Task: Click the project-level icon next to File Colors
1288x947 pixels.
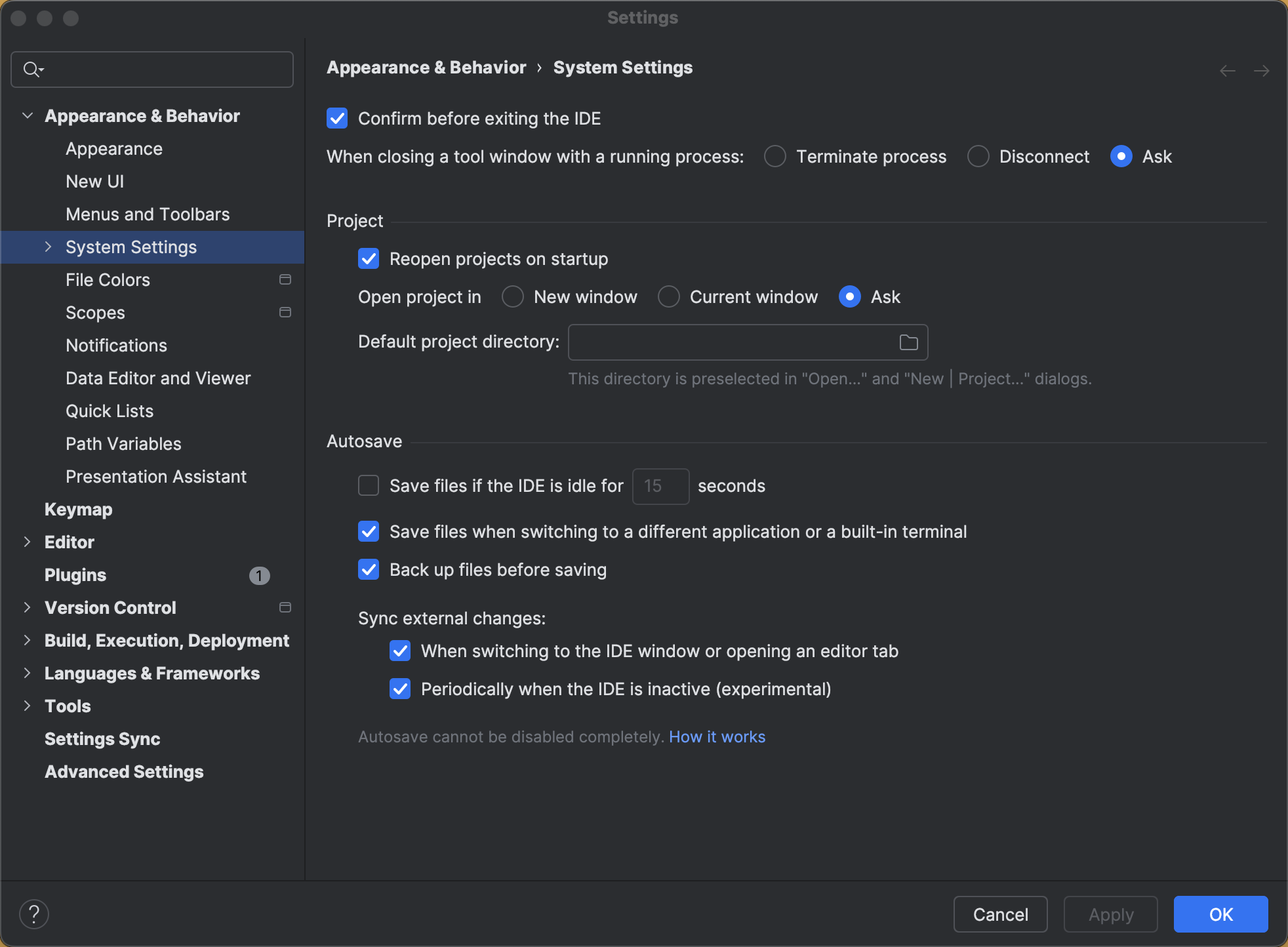Action: point(285,279)
